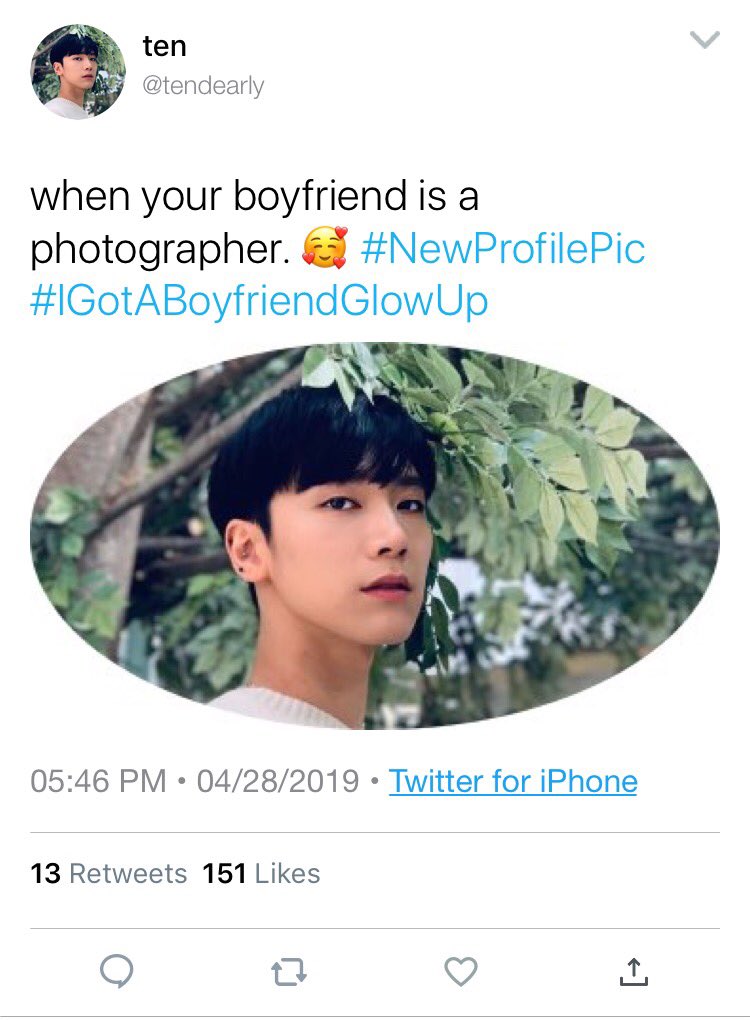750x1020 pixels.
Task: Click the 05:46 PM timestamp
Action: coord(98,781)
